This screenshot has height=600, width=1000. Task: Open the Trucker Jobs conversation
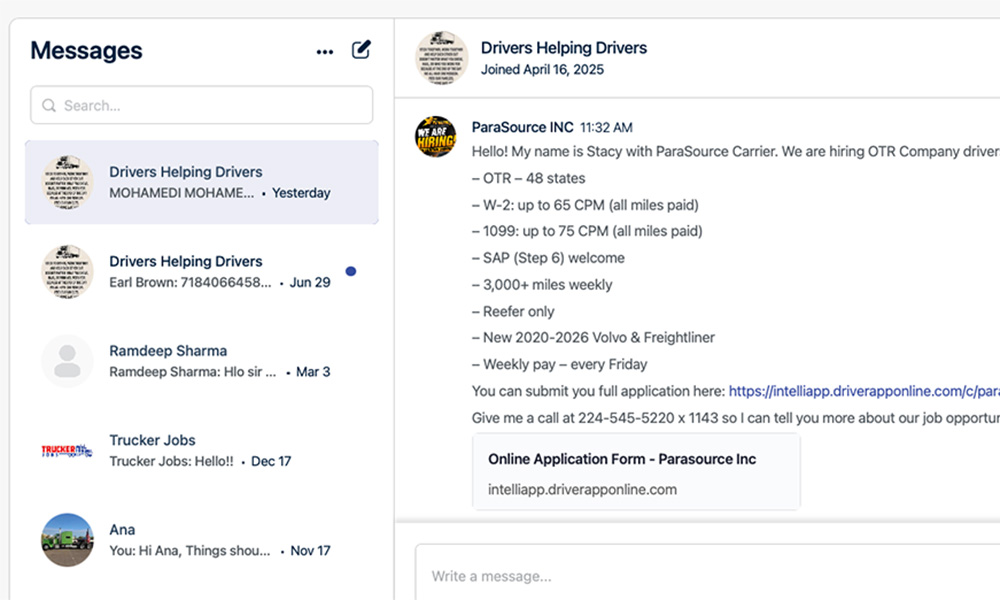(x=202, y=450)
